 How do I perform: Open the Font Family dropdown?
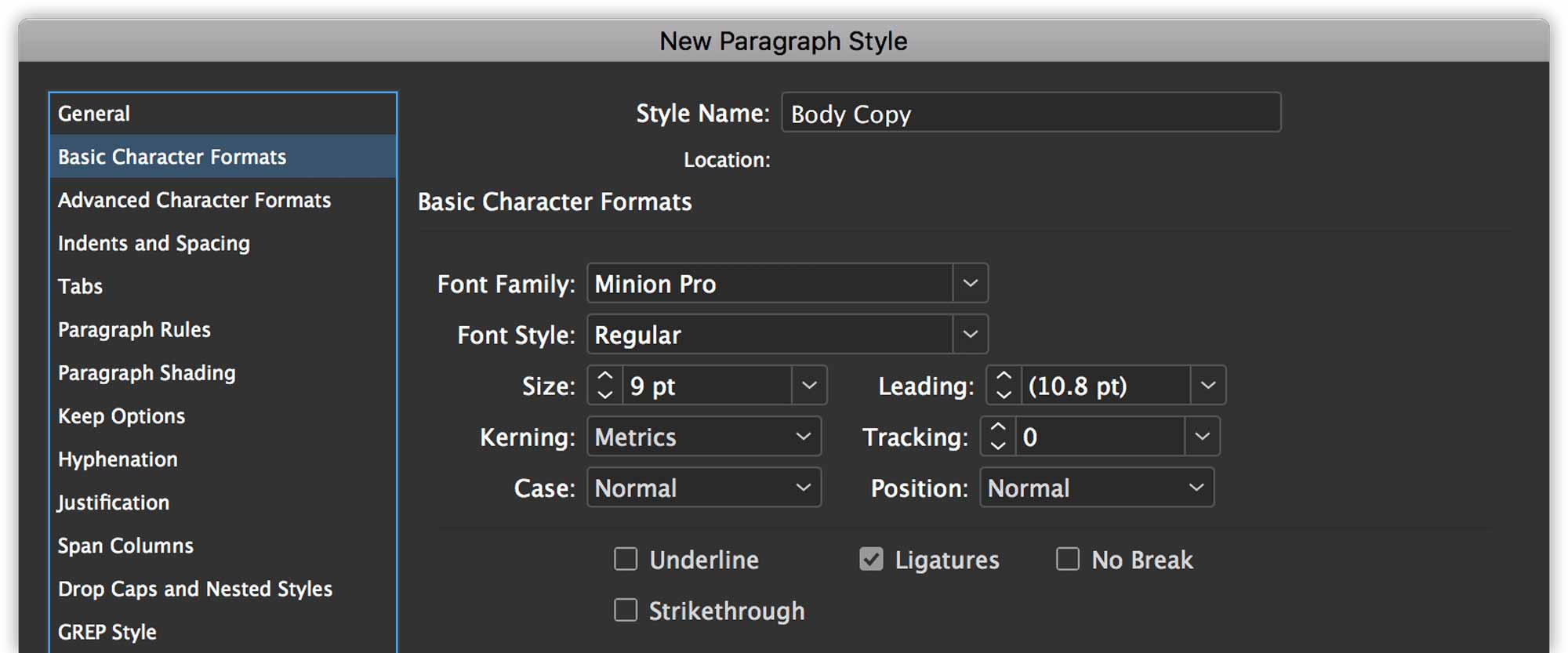tap(970, 284)
